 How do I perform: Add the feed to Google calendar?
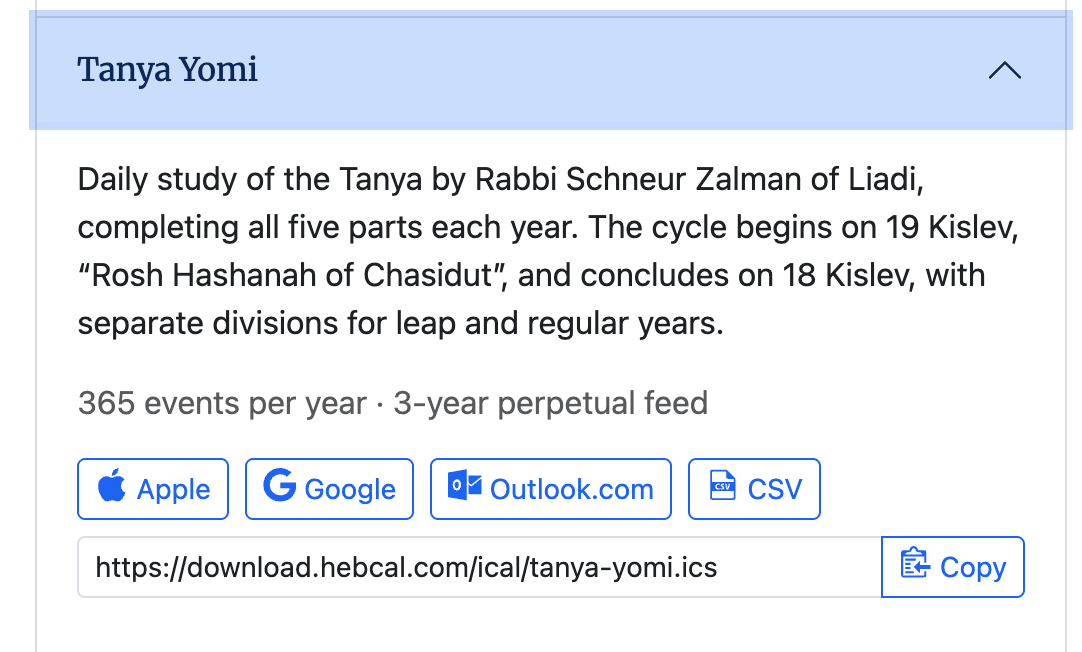point(329,489)
